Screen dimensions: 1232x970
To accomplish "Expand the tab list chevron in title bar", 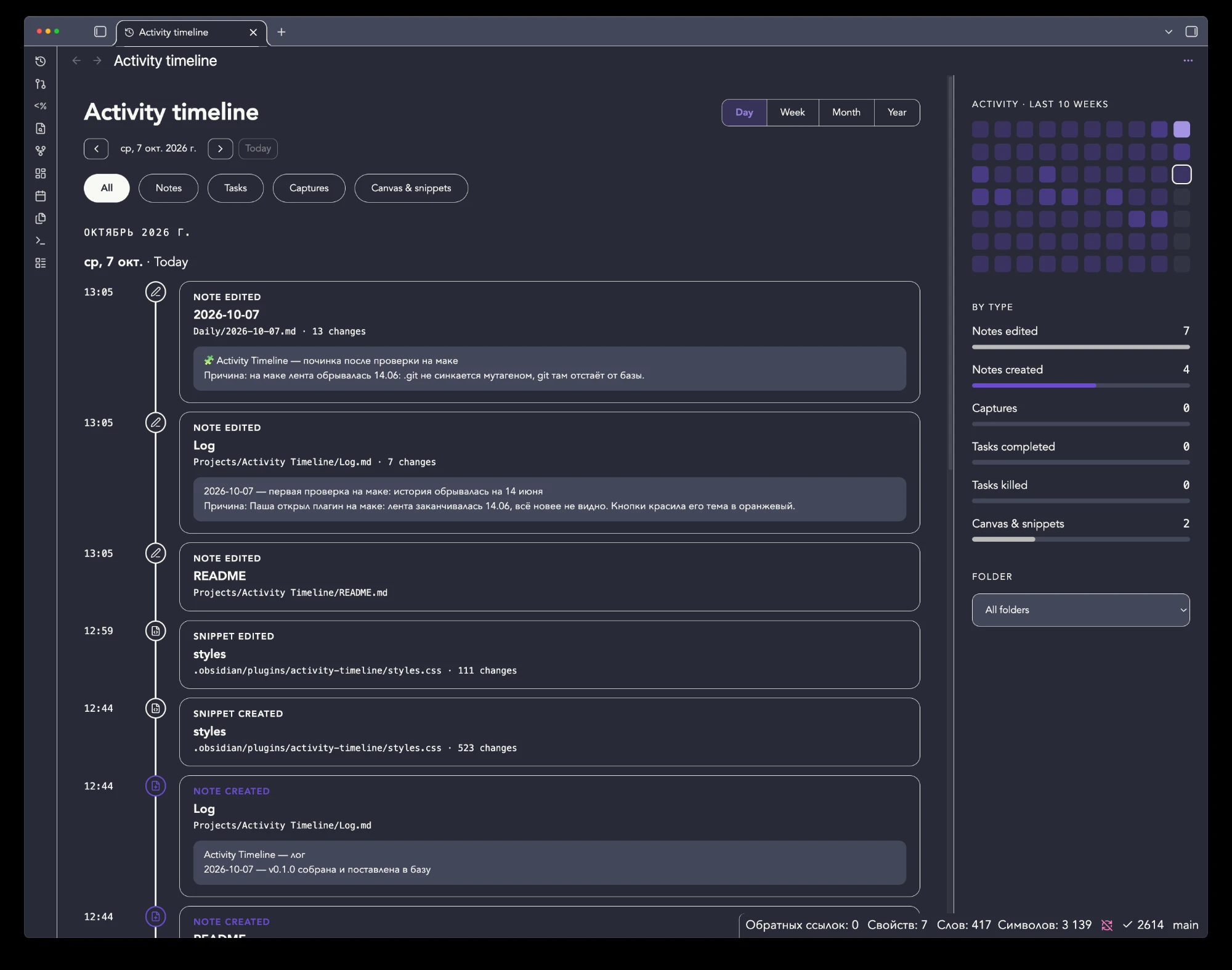I will (1169, 32).
